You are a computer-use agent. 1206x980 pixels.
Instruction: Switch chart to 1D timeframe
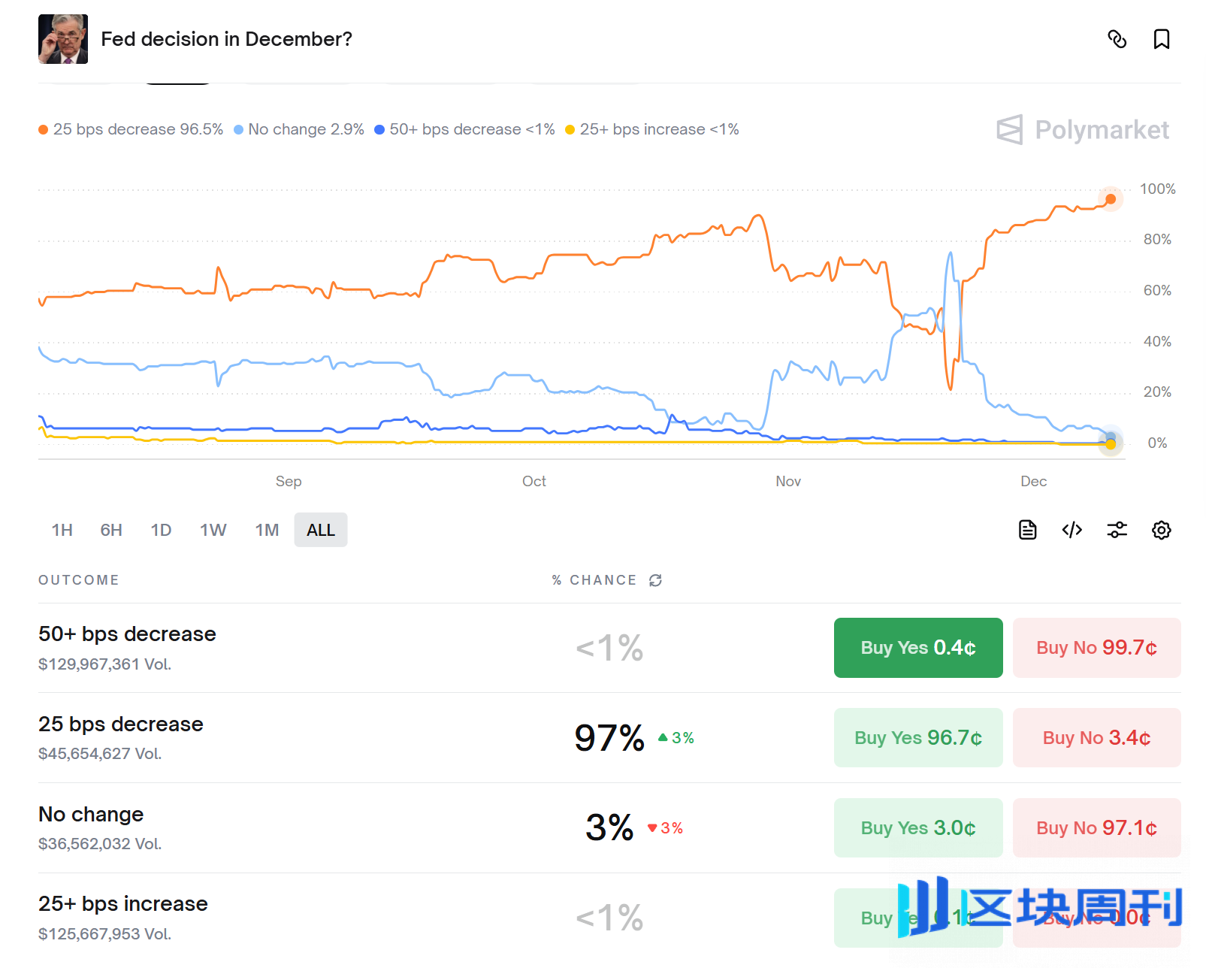161,529
